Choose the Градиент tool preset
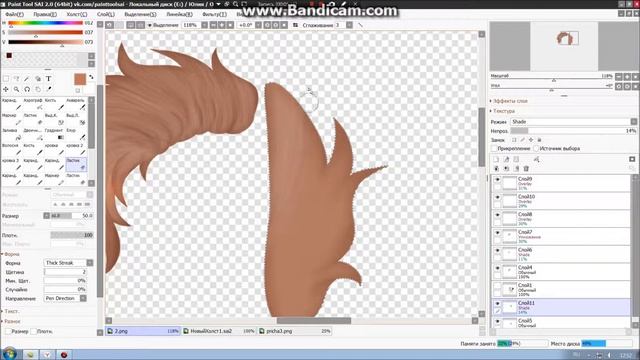 click(54, 134)
